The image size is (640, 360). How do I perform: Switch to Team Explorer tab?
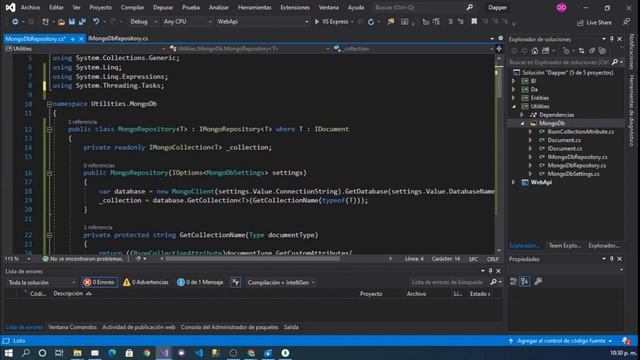(x=564, y=245)
